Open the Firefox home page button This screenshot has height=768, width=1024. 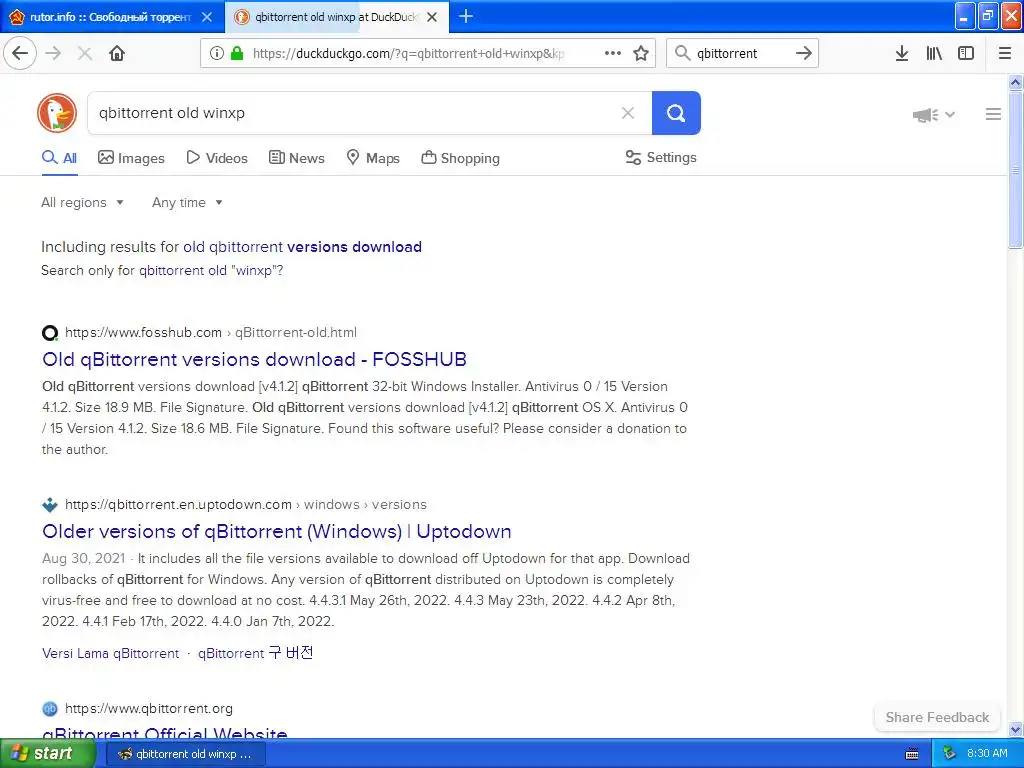pyautogui.click(x=117, y=53)
